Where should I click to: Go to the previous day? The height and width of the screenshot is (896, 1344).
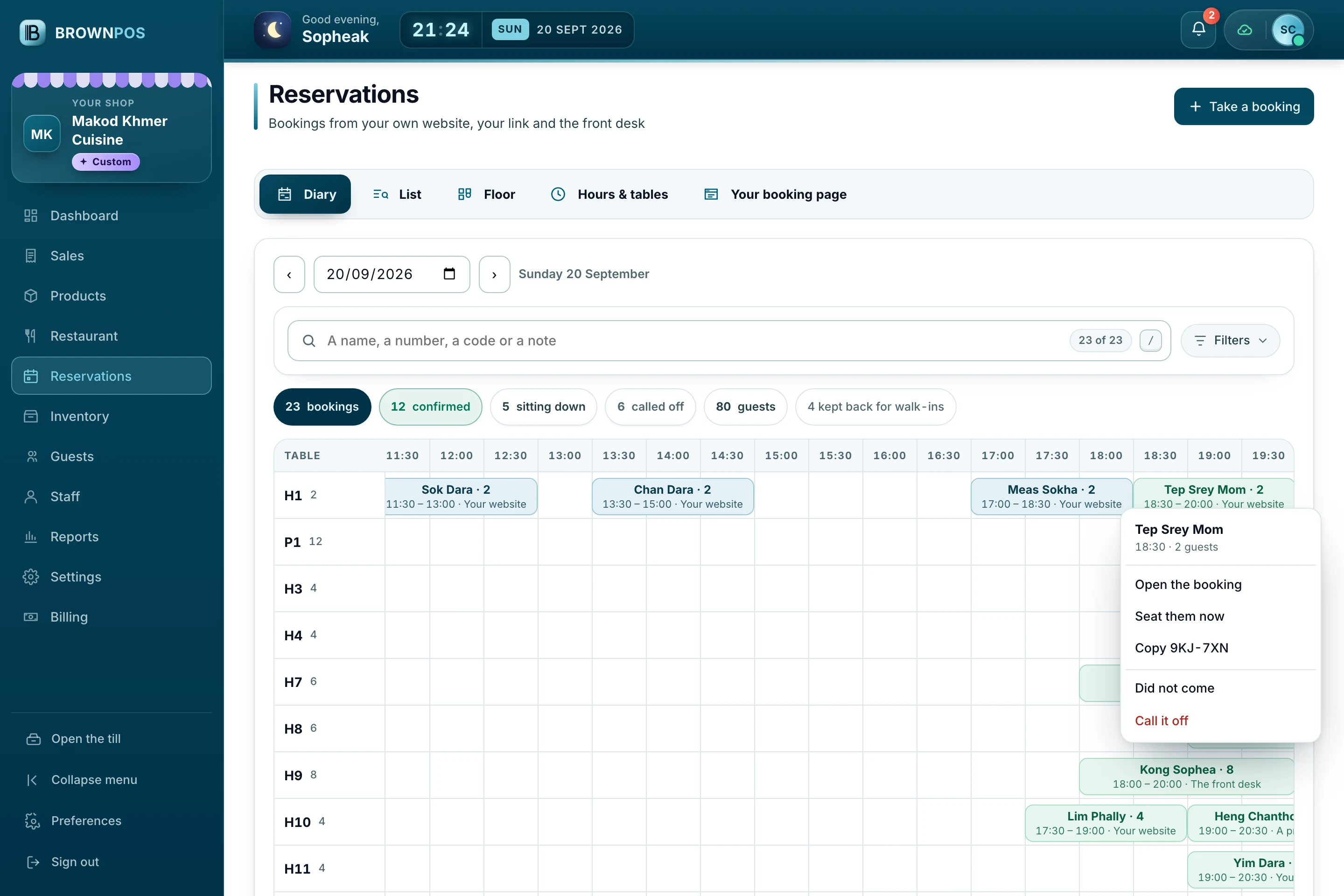click(x=289, y=274)
